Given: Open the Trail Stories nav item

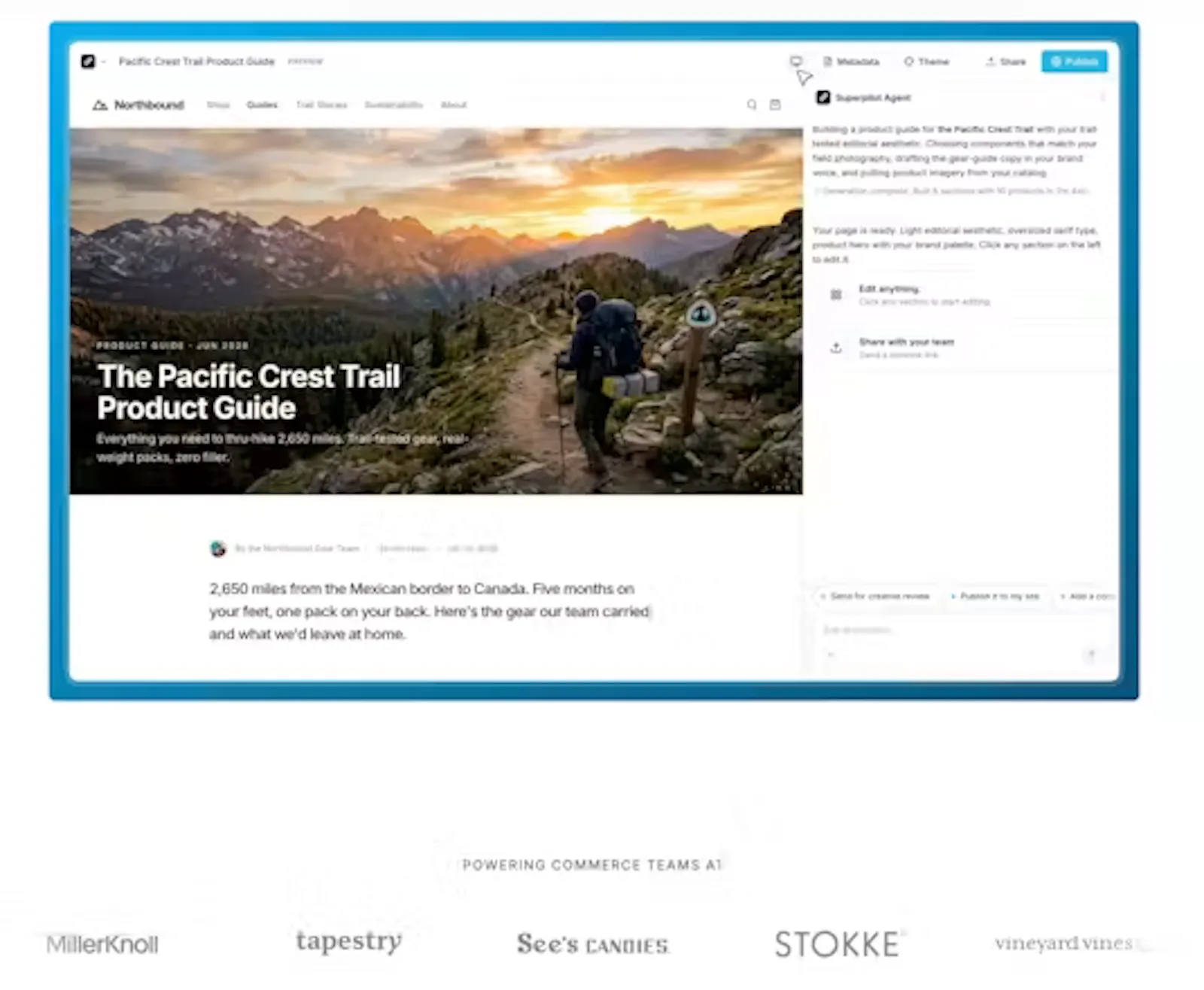Looking at the screenshot, I should [x=321, y=105].
